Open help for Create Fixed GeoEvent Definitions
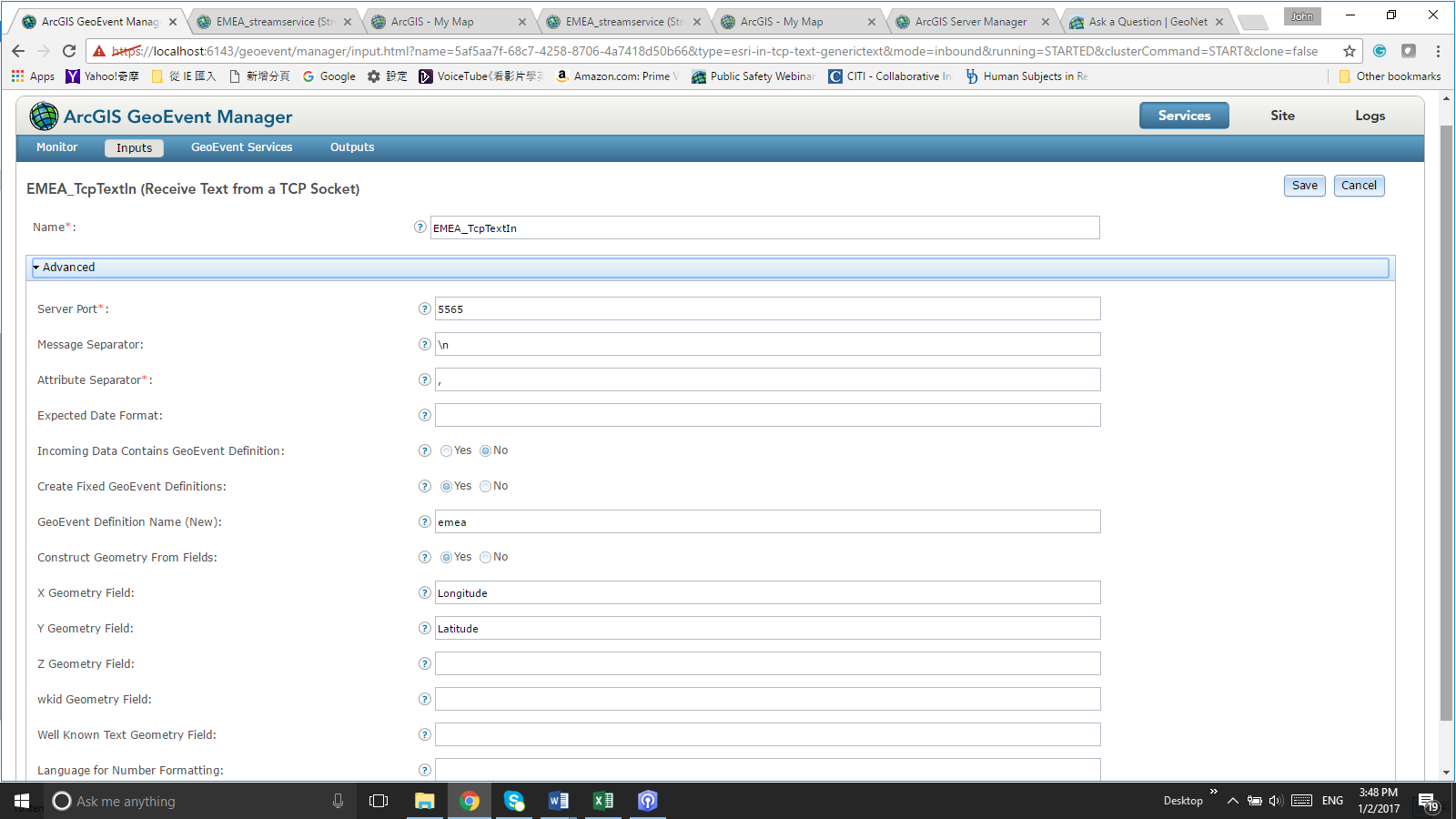 [424, 487]
